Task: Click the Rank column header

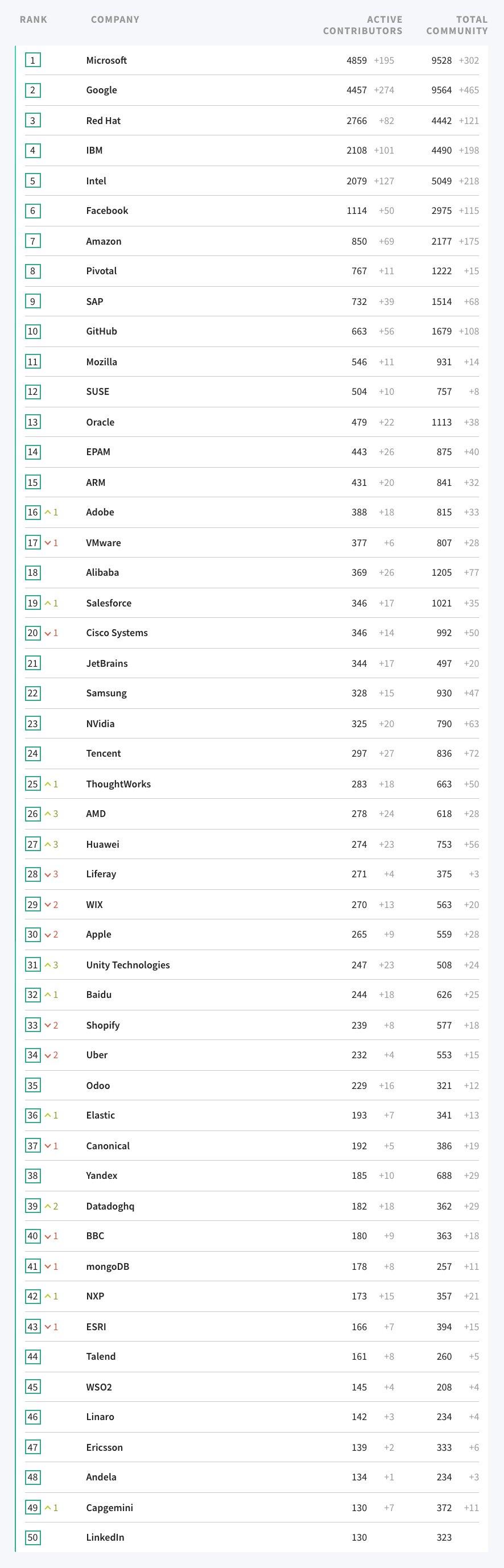Action: [x=33, y=19]
